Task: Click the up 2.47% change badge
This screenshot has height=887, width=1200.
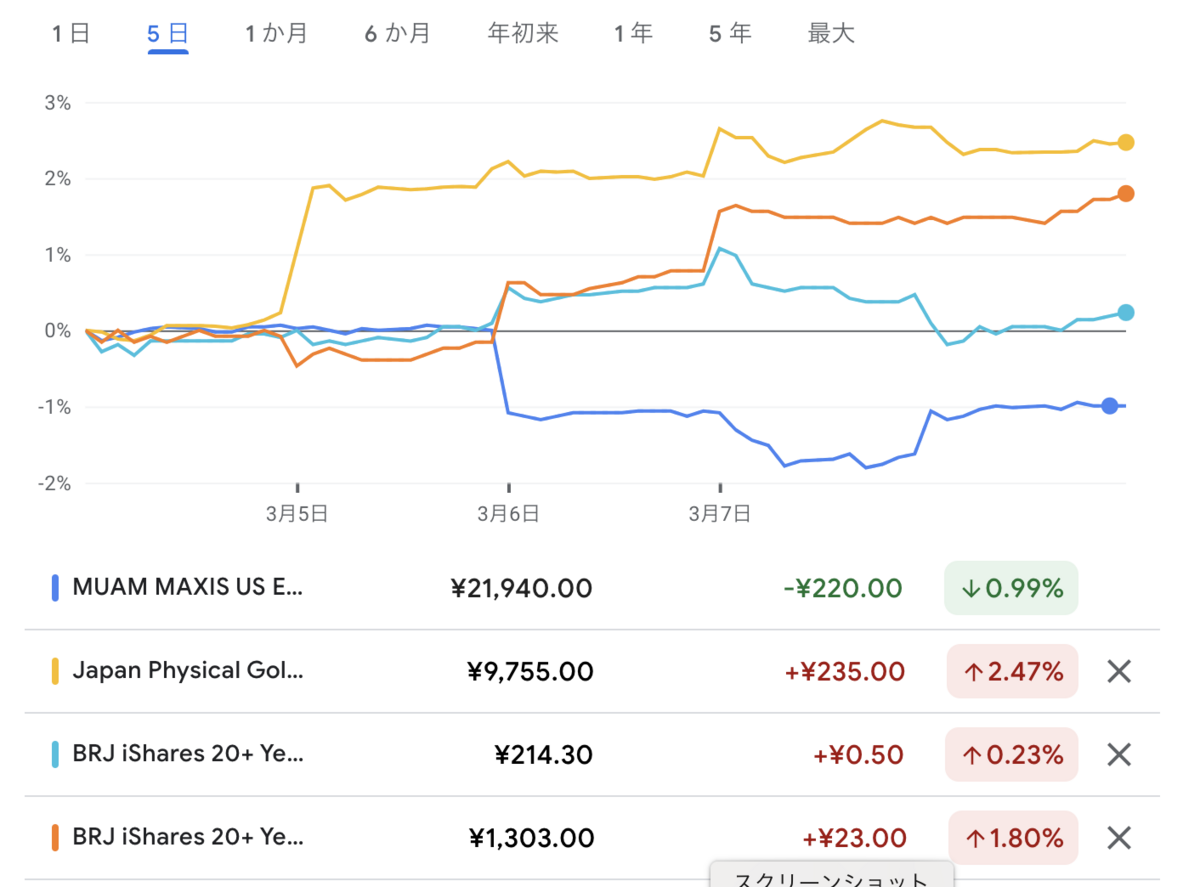Action: point(1012,671)
